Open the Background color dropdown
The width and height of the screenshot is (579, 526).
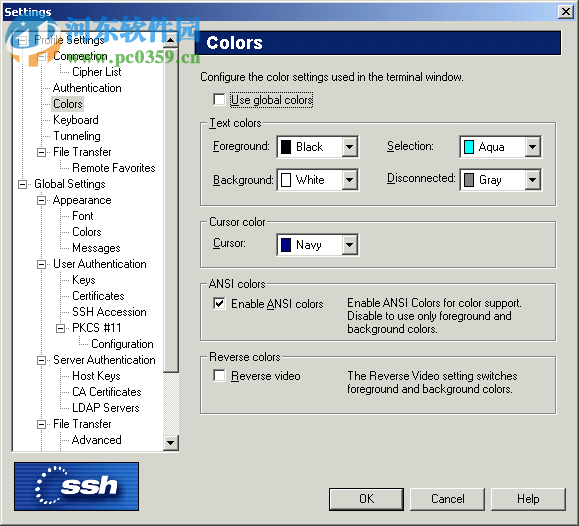349,180
